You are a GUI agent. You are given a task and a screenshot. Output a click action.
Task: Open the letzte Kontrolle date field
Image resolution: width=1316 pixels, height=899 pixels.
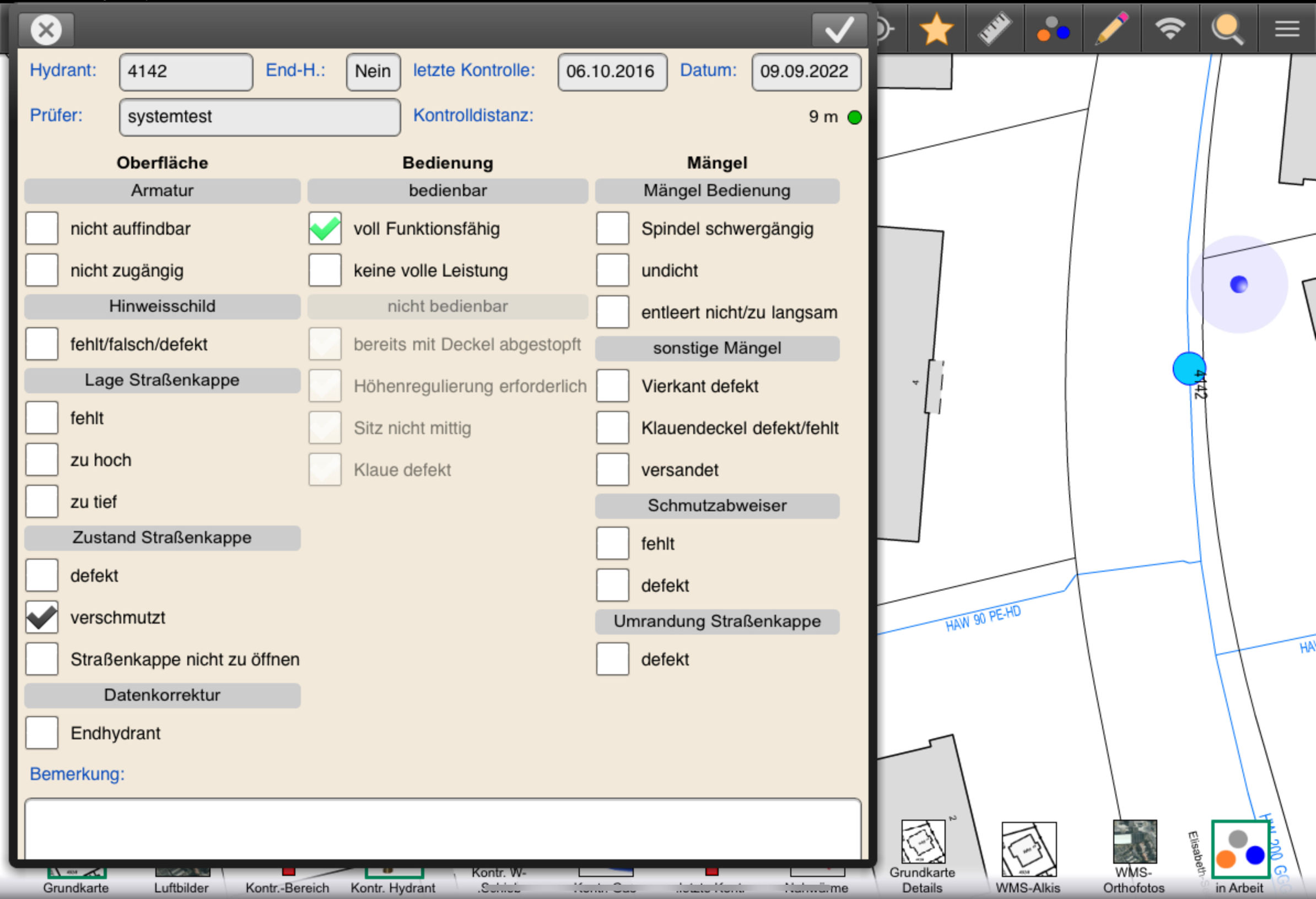(x=612, y=72)
